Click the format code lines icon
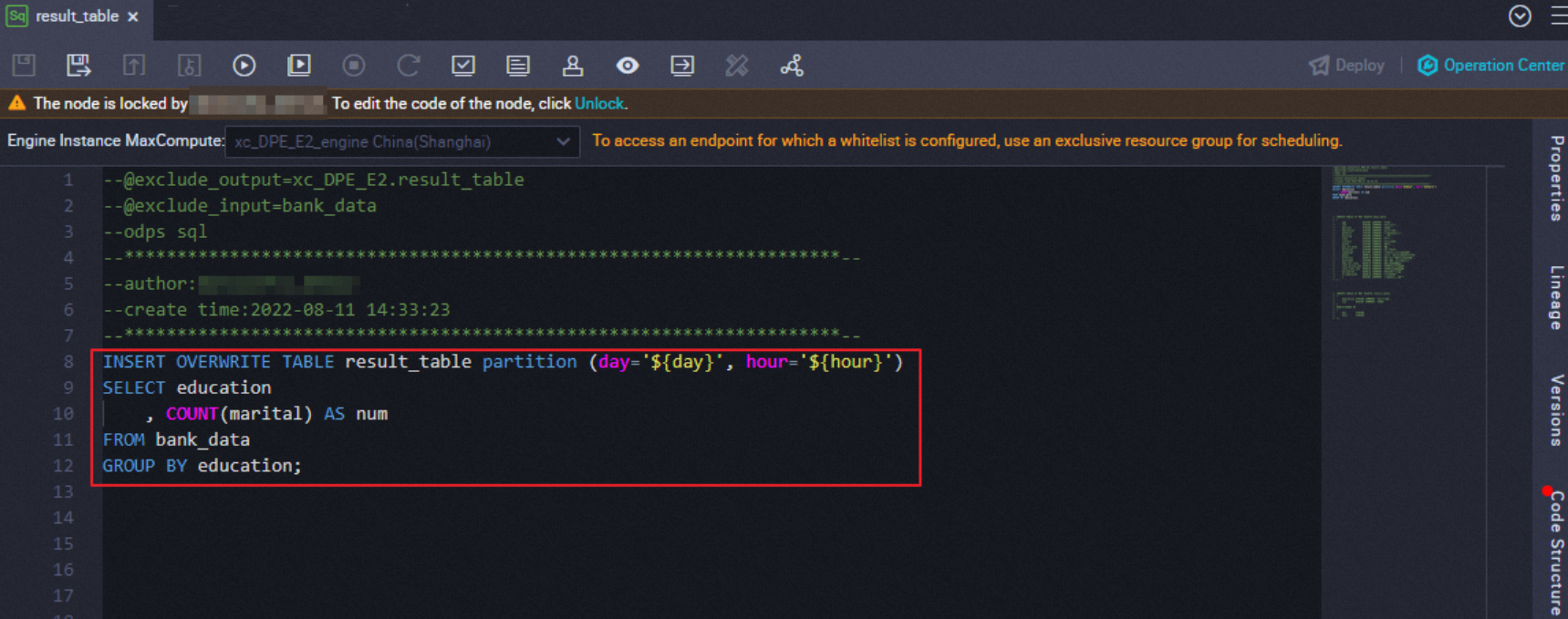This screenshot has height=619, width=1568. point(518,65)
